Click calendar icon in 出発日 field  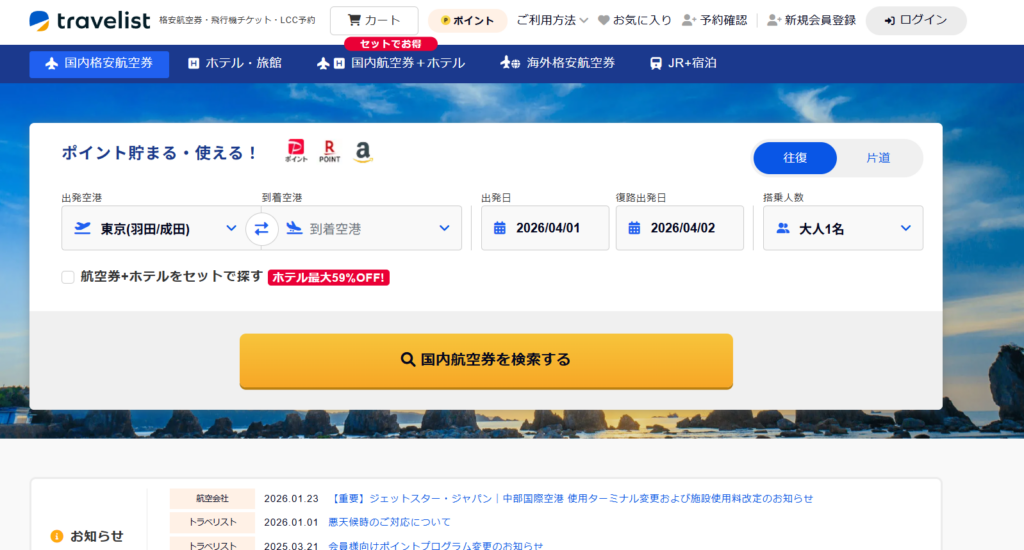tap(500, 228)
